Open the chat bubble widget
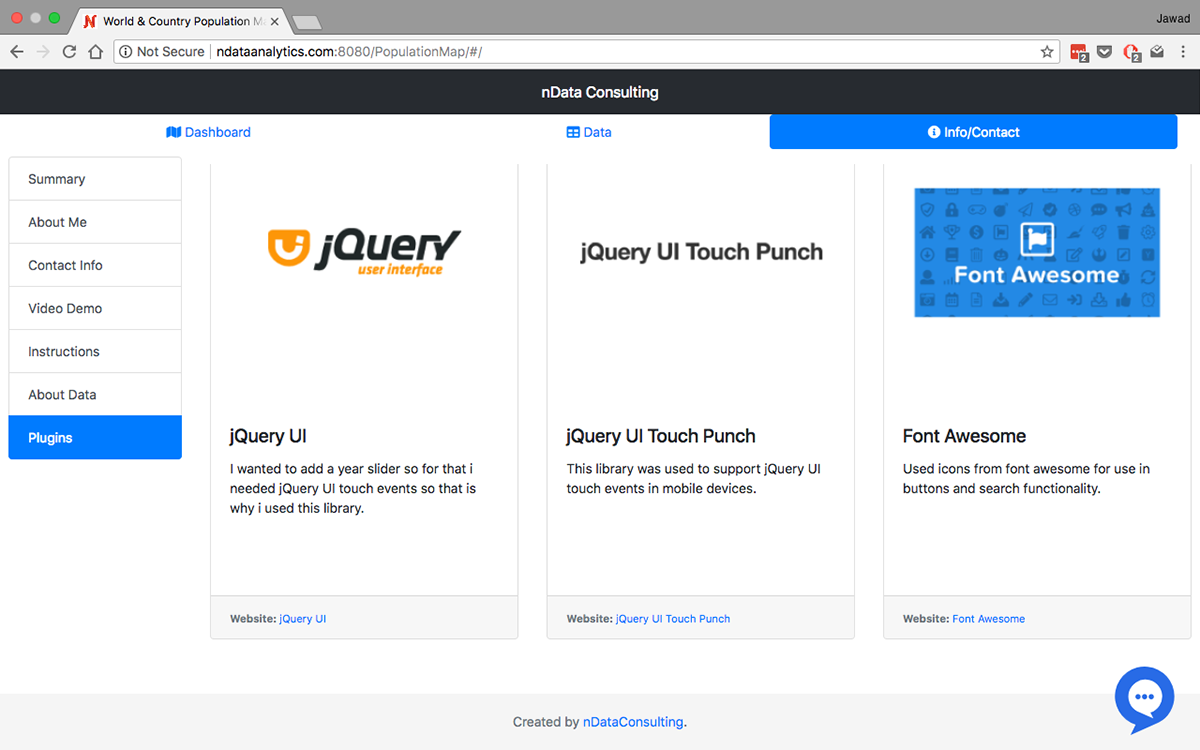Image resolution: width=1200 pixels, height=750 pixels. coord(1144,697)
